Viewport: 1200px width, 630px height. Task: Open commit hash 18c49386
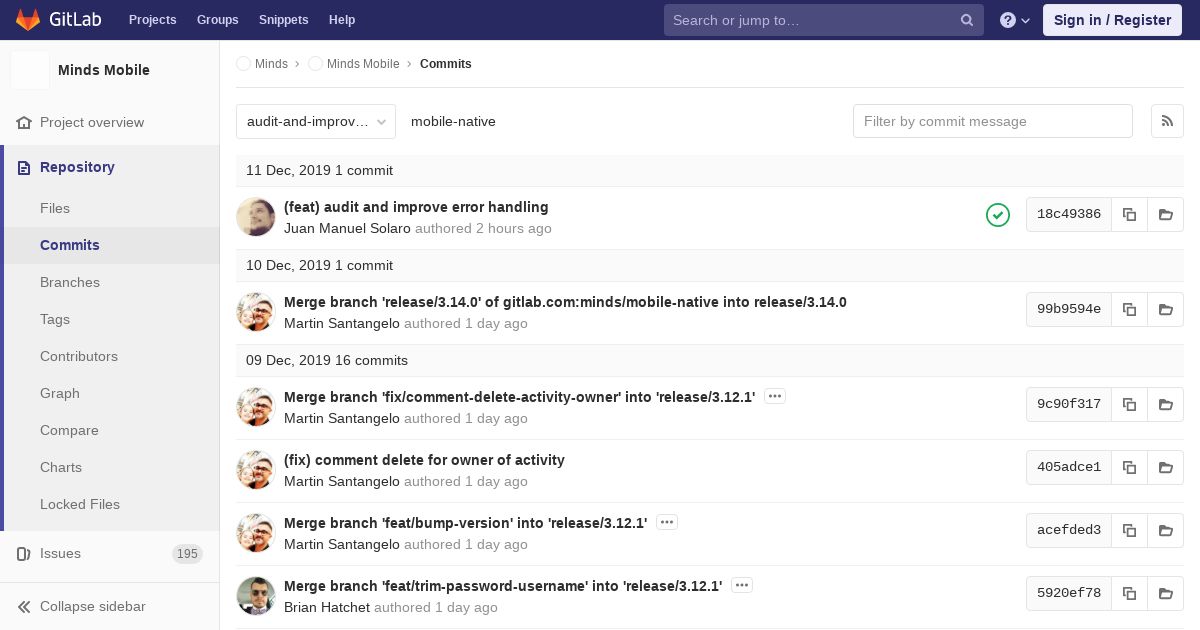[x=1069, y=214]
